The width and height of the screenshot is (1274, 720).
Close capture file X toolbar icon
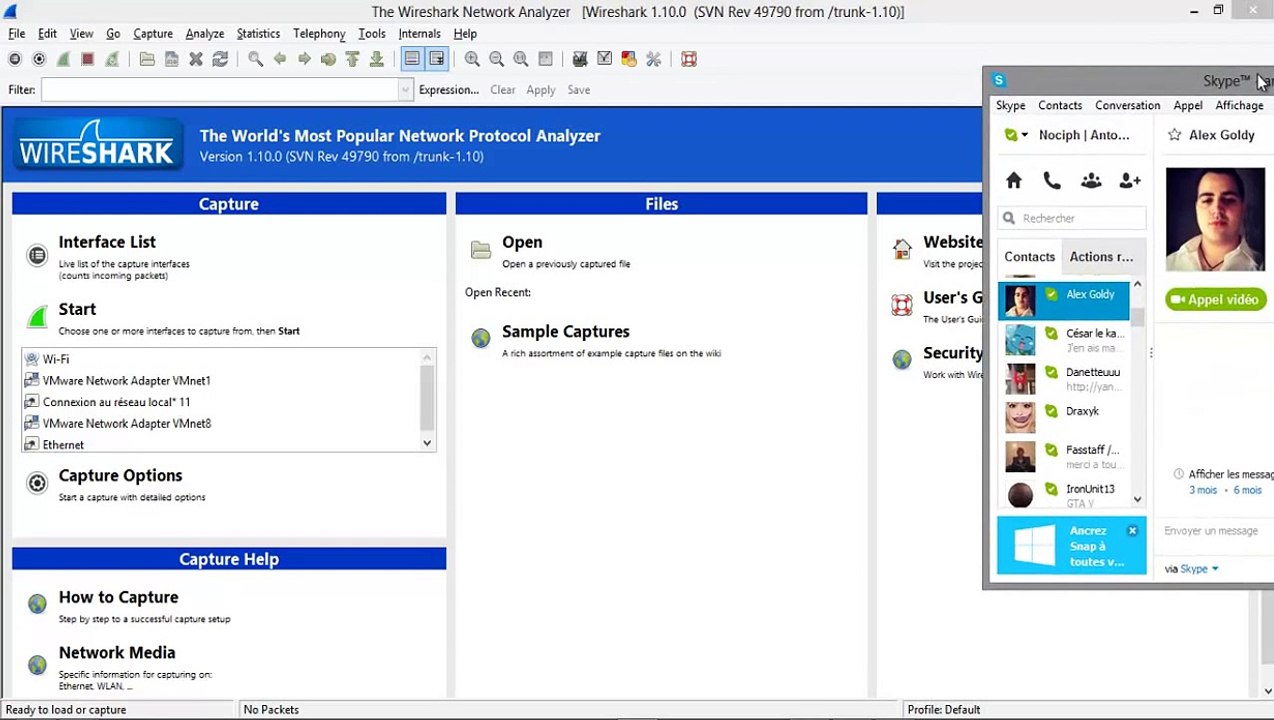[x=196, y=59]
